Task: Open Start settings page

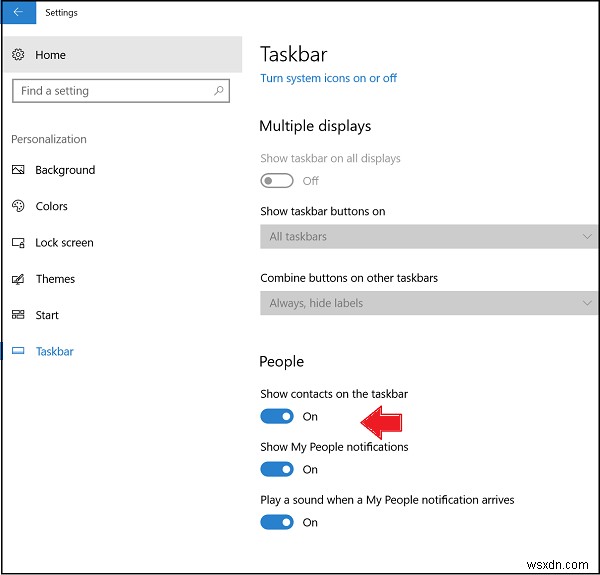Action: click(x=47, y=315)
